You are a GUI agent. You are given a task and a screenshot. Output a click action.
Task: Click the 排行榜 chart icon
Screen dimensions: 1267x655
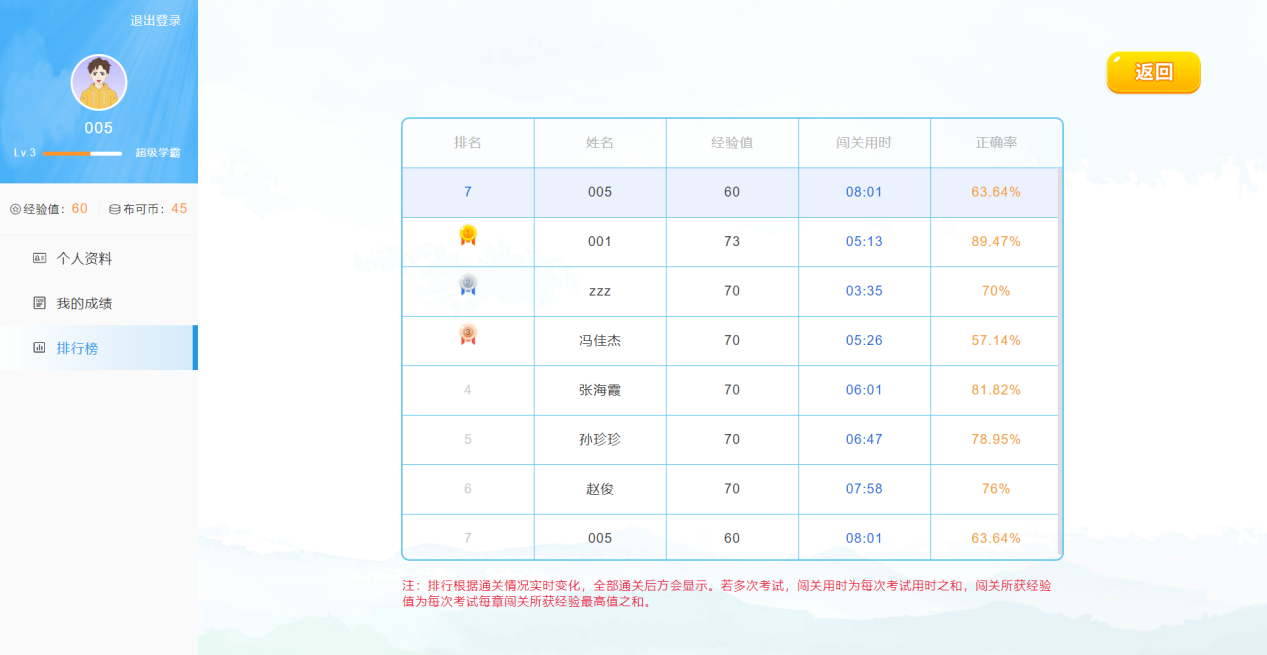click(40, 348)
